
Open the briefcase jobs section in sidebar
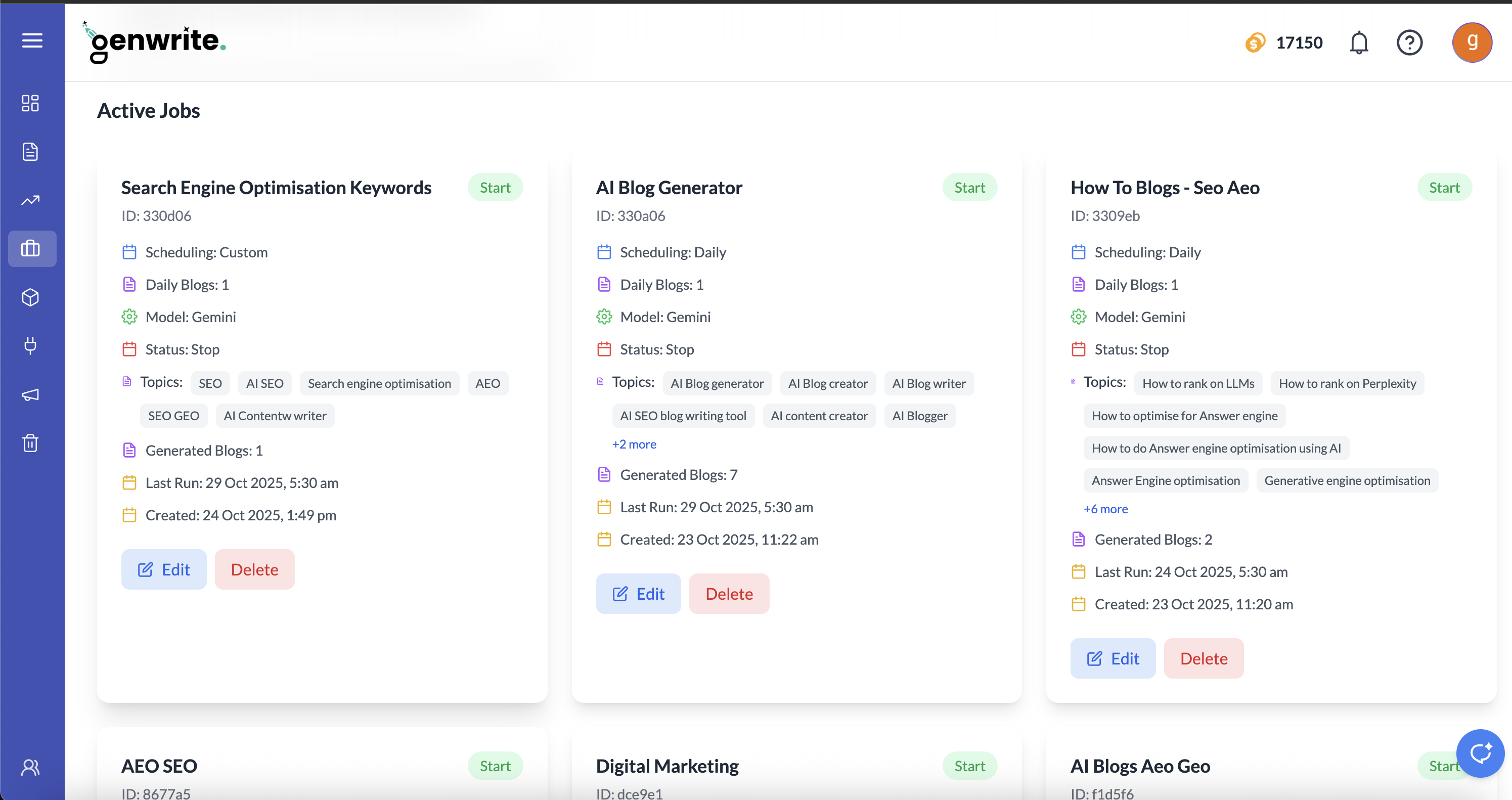point(31,248)
